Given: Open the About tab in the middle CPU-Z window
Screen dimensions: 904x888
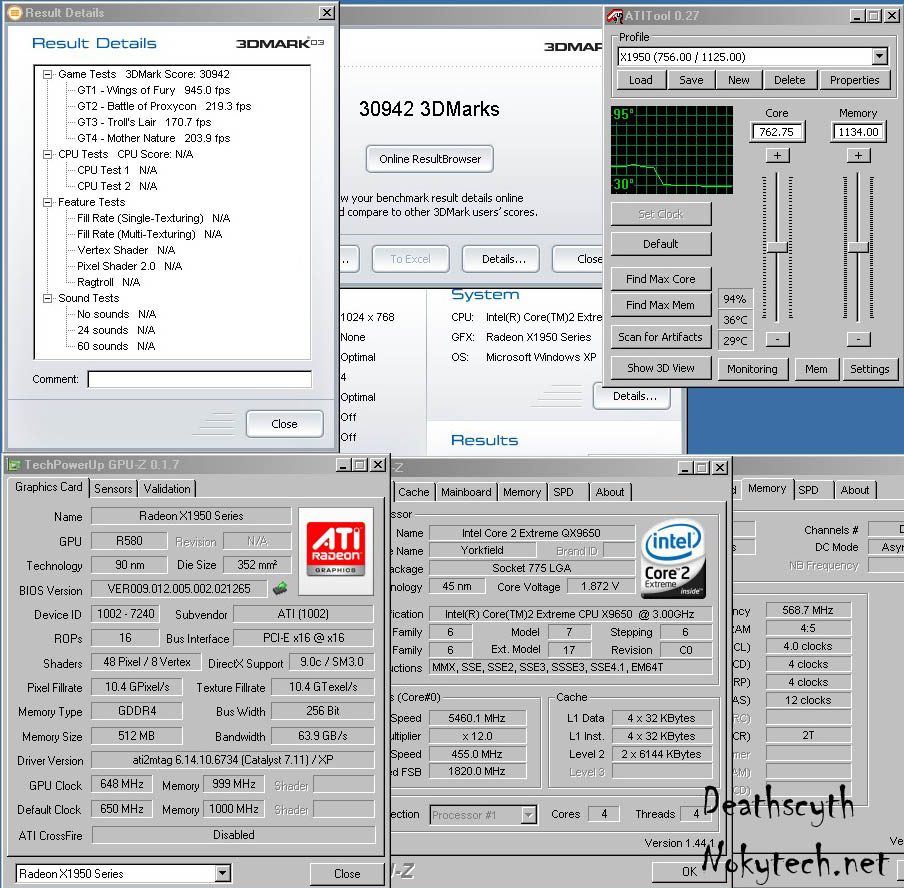Looking at the screenshot, I should click(x=609, y=492).
